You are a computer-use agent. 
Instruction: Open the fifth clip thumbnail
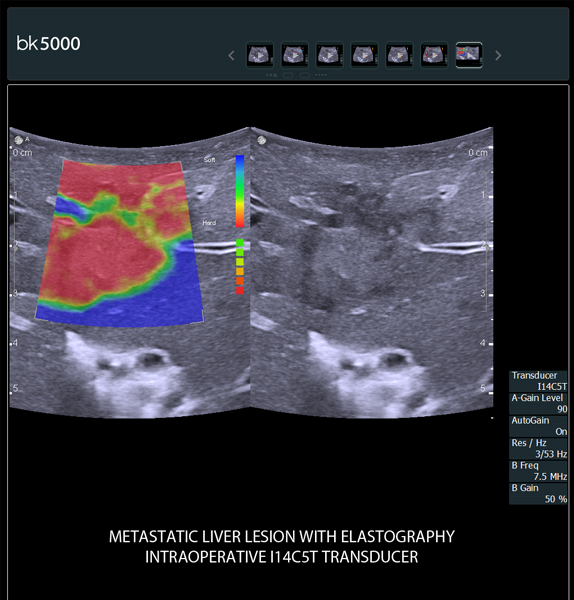click(399, 55)
